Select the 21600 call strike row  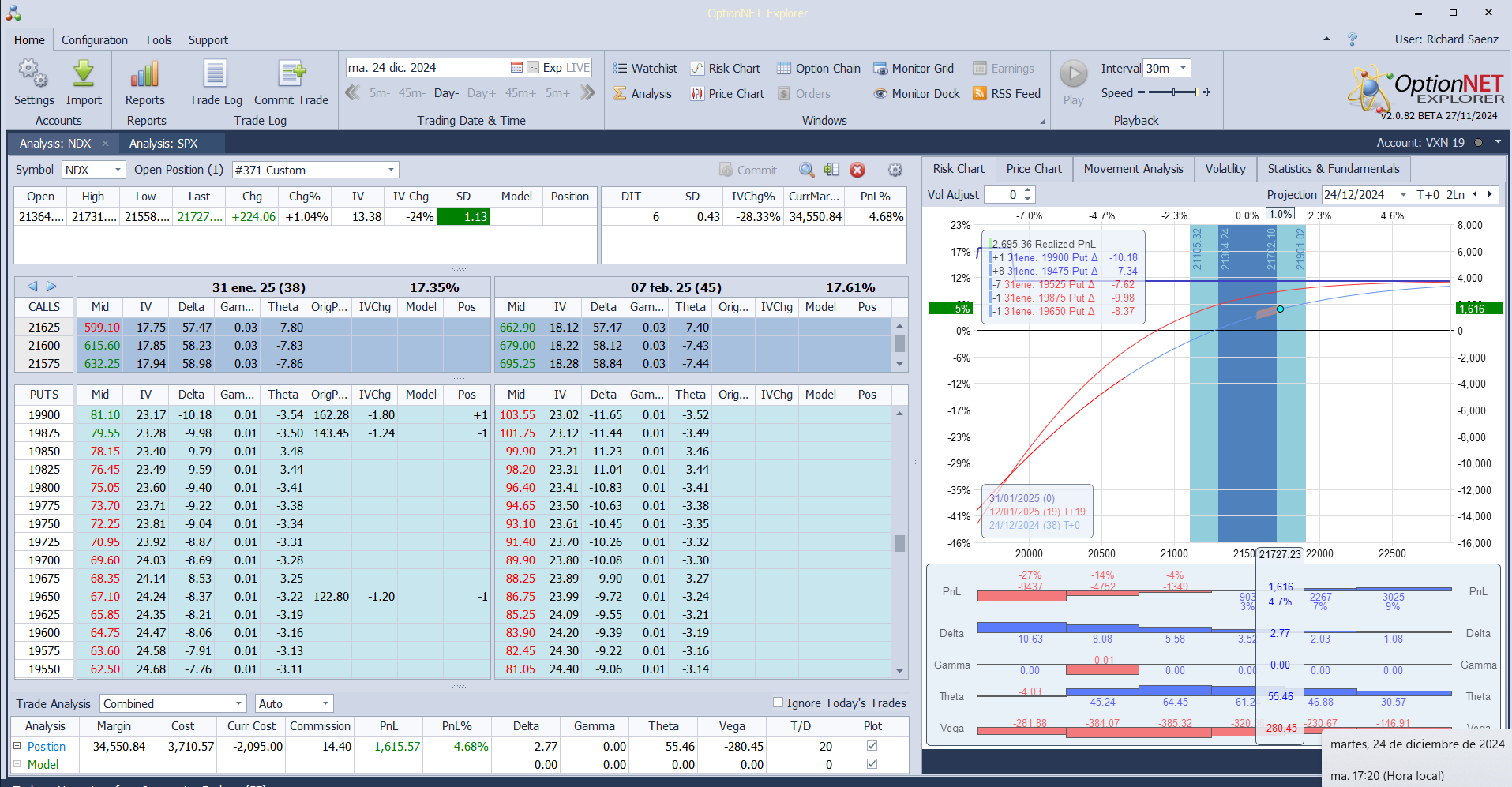pos(253,346)
